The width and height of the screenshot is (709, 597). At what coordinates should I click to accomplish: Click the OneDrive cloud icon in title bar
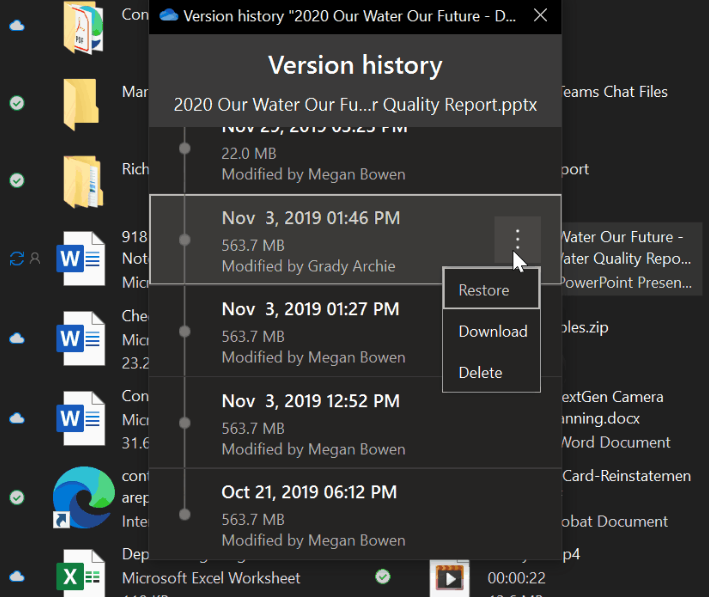coord(168,15)
